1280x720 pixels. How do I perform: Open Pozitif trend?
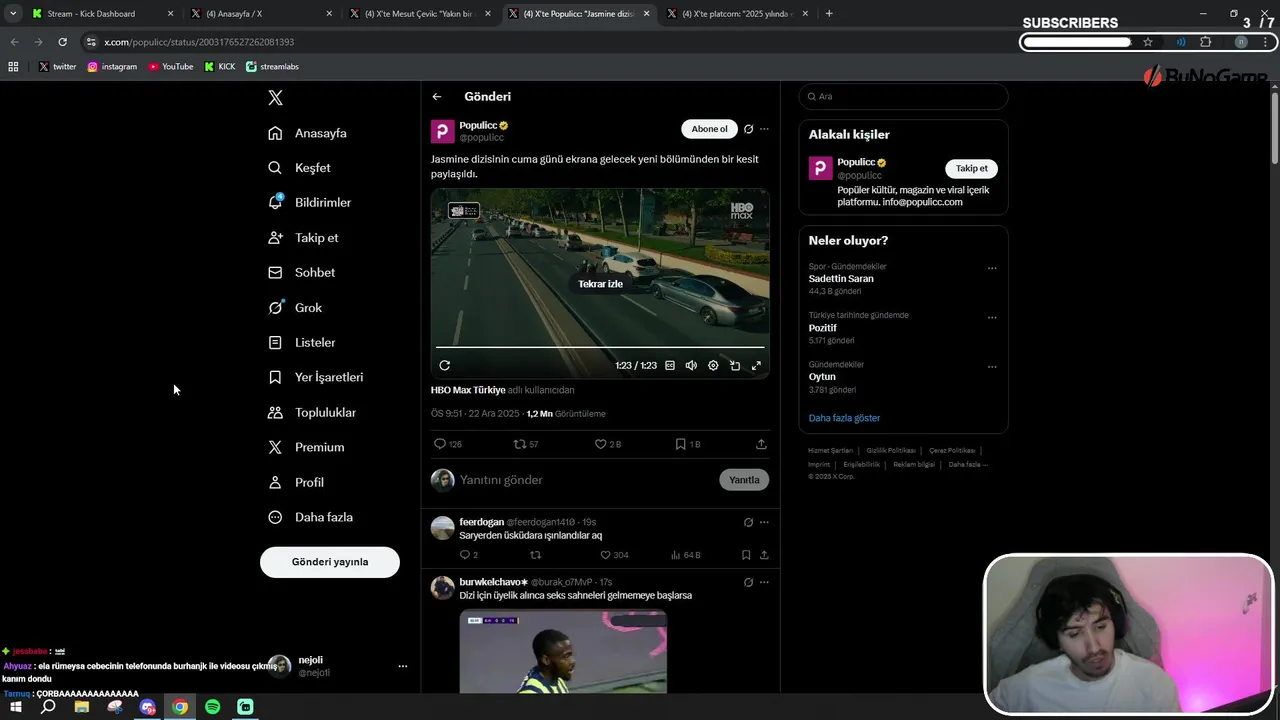[823, 328]
